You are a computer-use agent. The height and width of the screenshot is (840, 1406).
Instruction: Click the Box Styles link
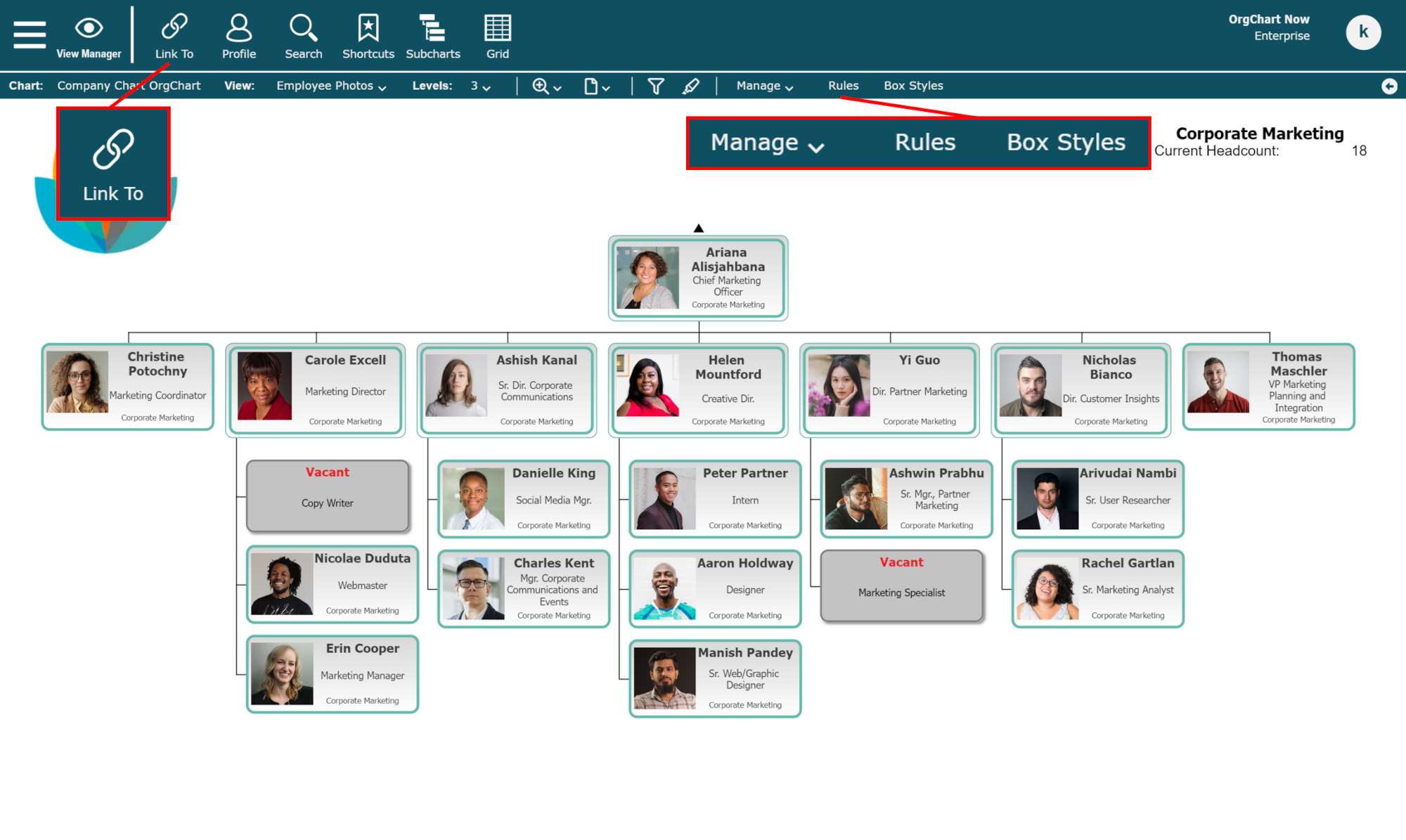913,86
